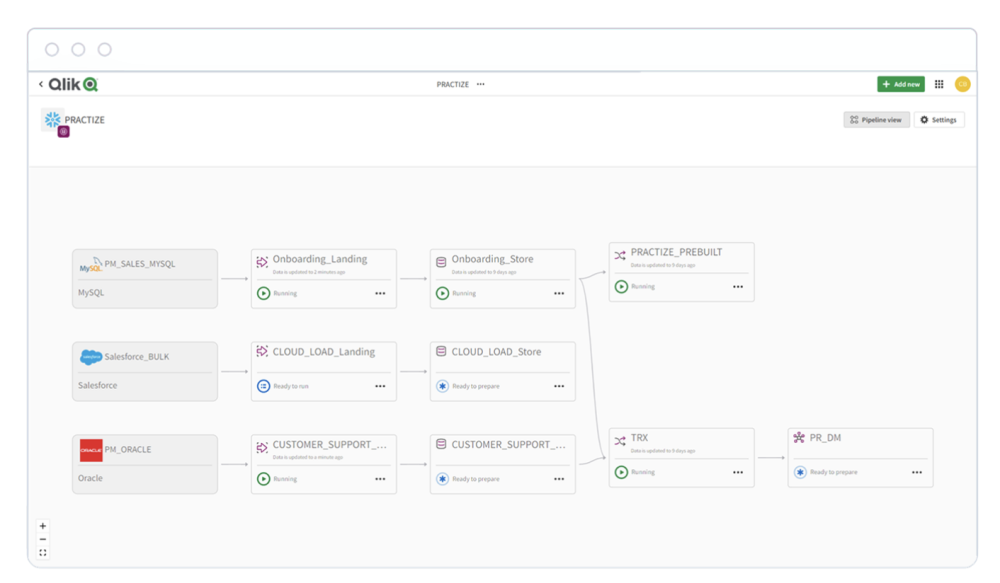The image size is (1000, 583).
Task: Click the Onboarding_Store task title
Action: [x=492, y=259]
